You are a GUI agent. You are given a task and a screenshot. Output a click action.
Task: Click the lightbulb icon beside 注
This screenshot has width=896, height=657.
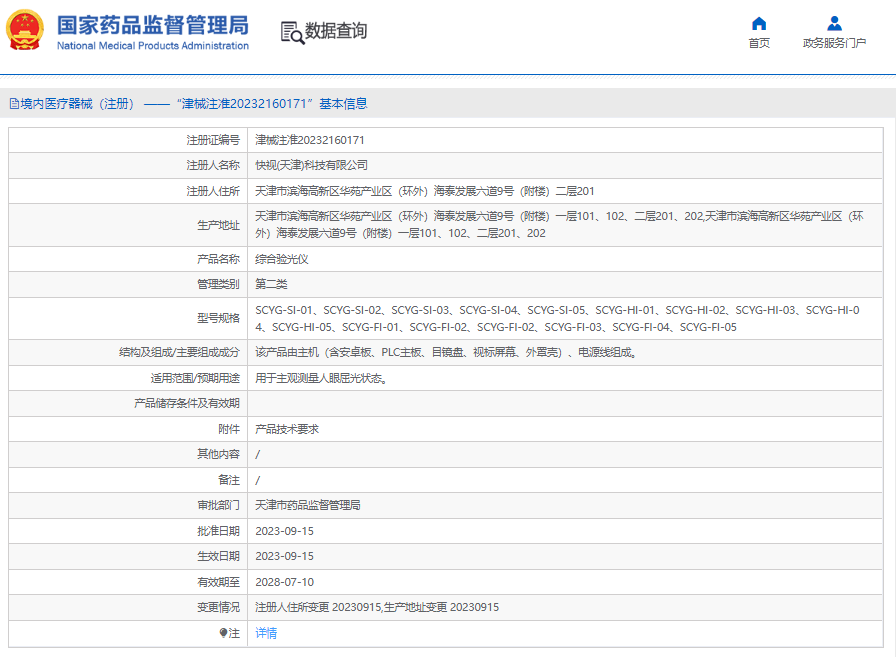[223, 633]
